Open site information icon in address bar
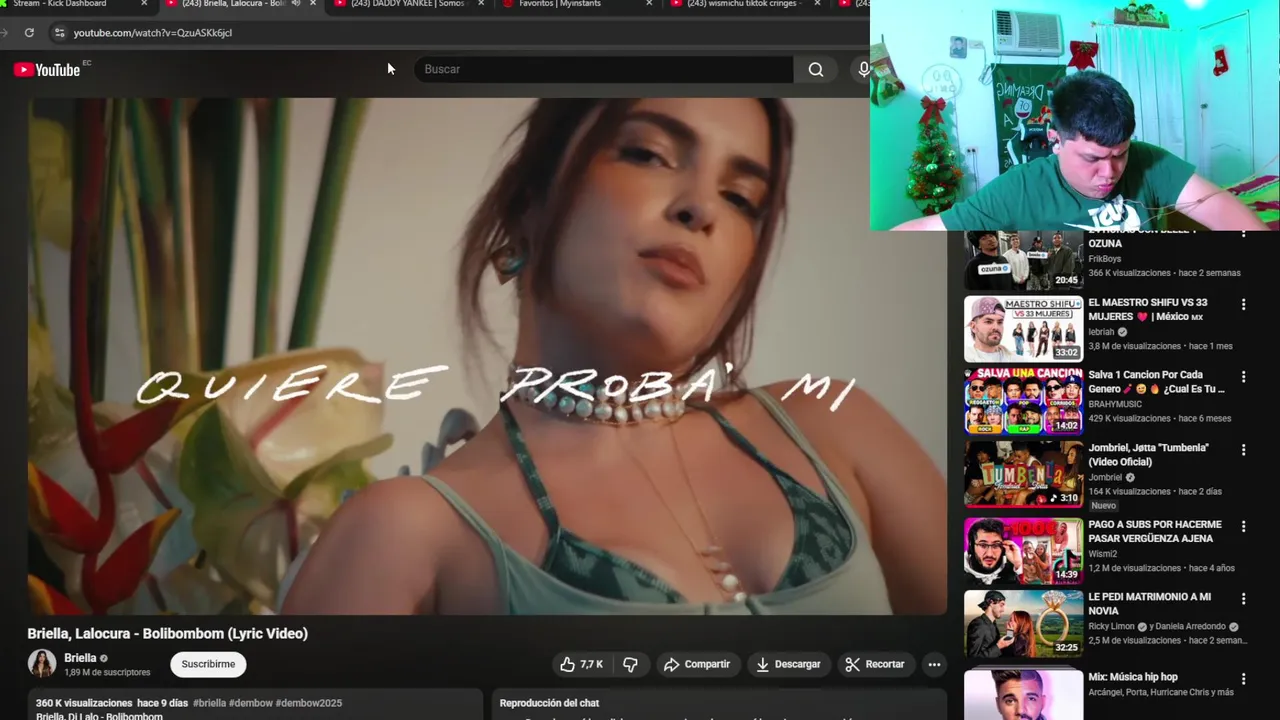This screenshot has width=1280, height=720. (59, 32)
